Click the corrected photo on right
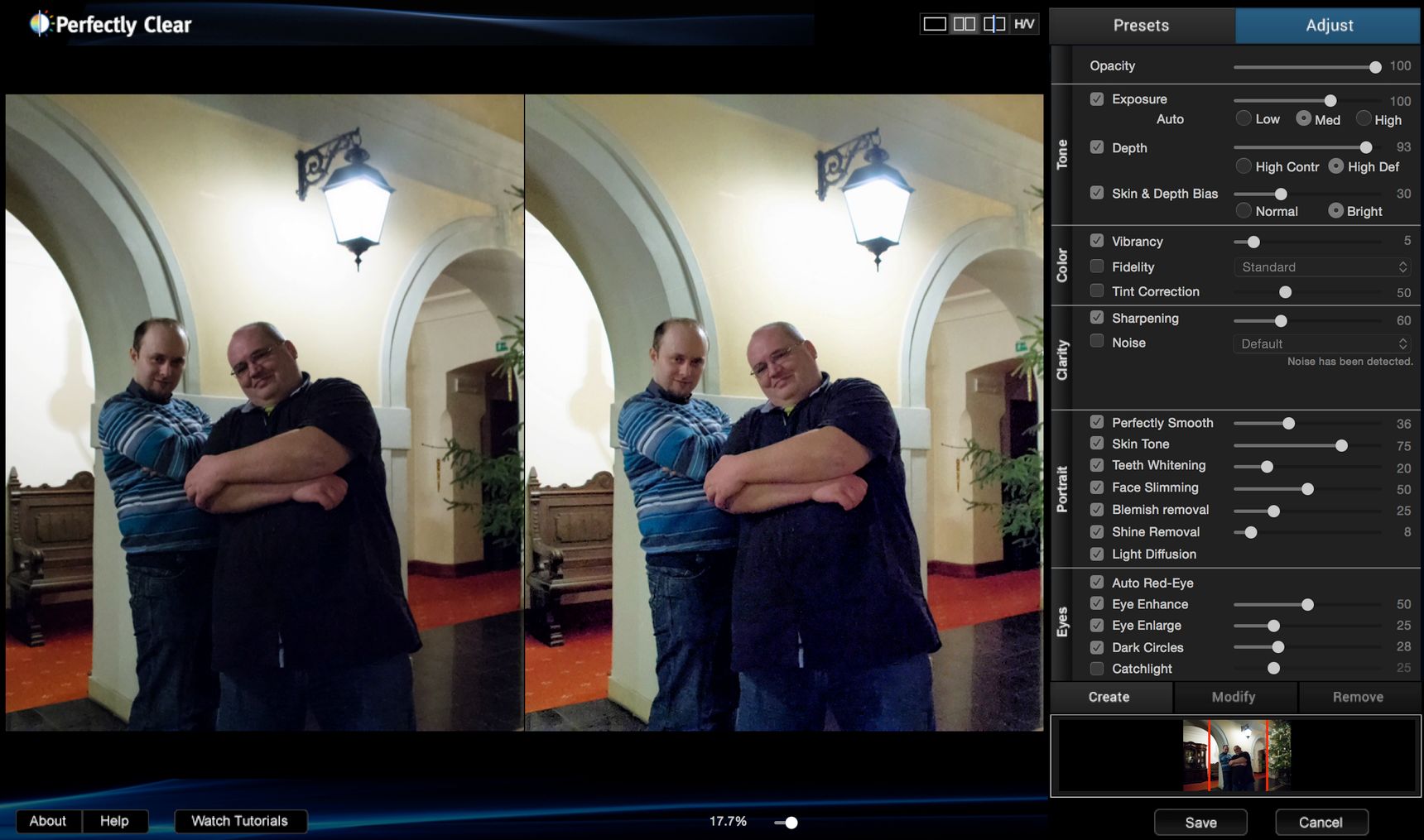Screen dimensions: 1424x840 pyautogui.click(x=784, y=412)
